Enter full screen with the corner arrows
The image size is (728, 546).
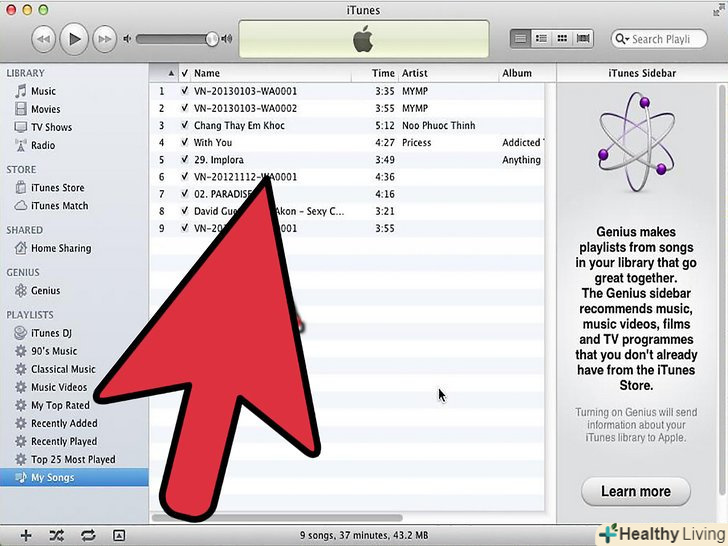pos(719,10)
